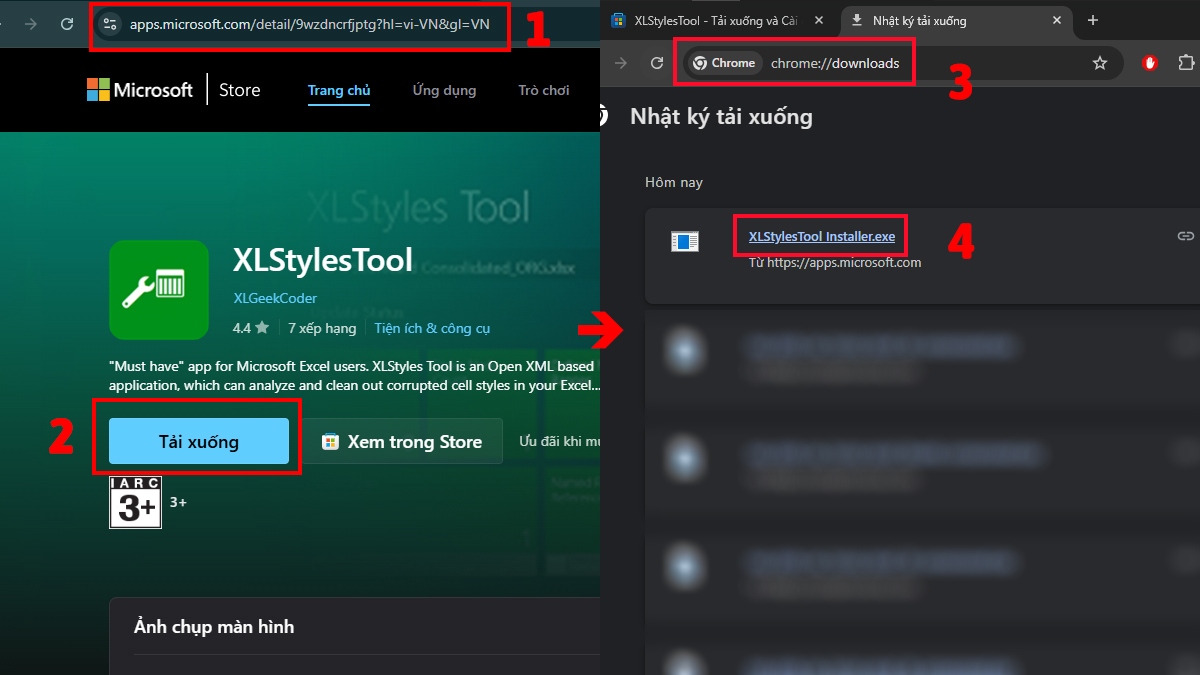Select Ứng dụng in the Store navigation
The height and width of the screenshot is (675, 1200).
443,90
